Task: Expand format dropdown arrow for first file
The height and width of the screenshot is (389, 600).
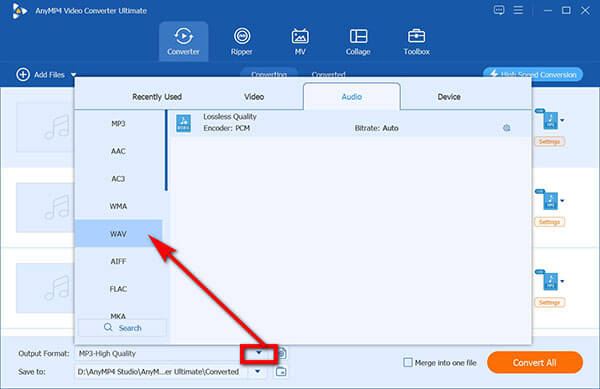Action: pyautogui.click(x=562, y=120)
